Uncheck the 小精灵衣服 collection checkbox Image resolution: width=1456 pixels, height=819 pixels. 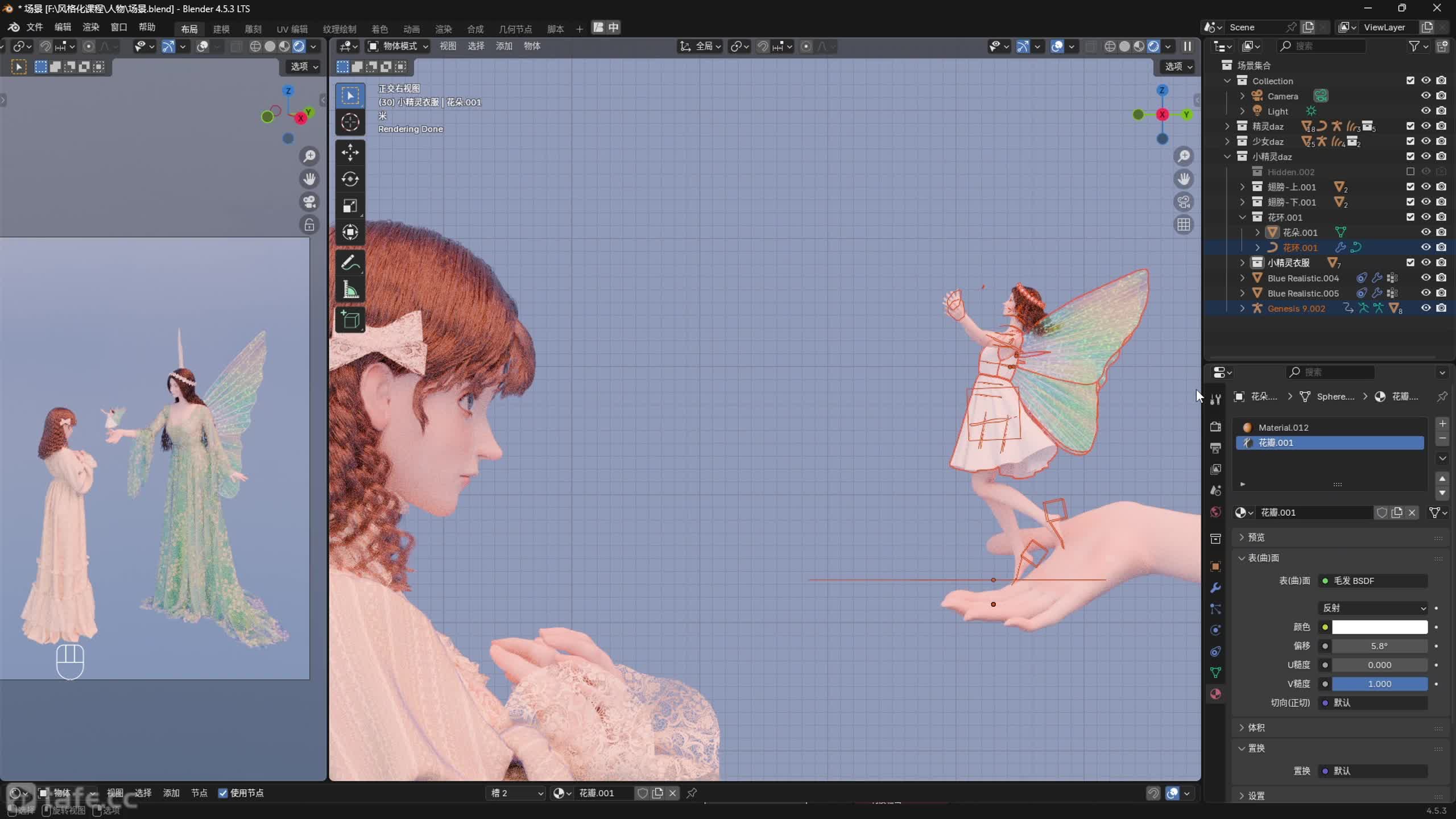[1410, 263]
